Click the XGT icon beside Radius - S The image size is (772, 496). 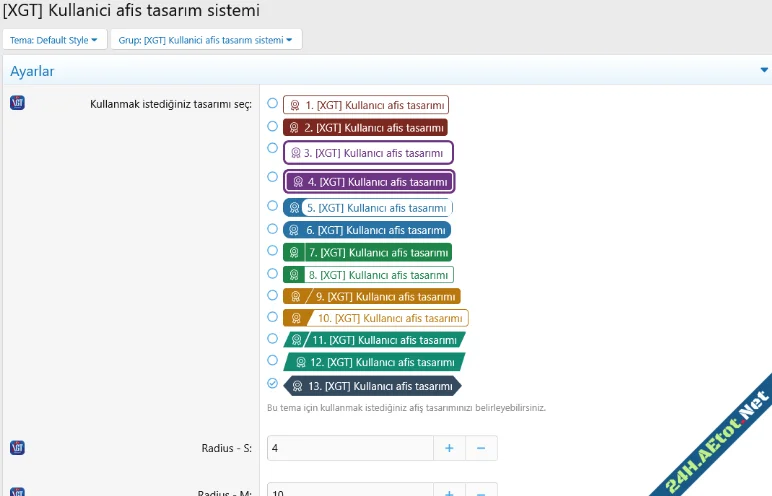(17, 448)
